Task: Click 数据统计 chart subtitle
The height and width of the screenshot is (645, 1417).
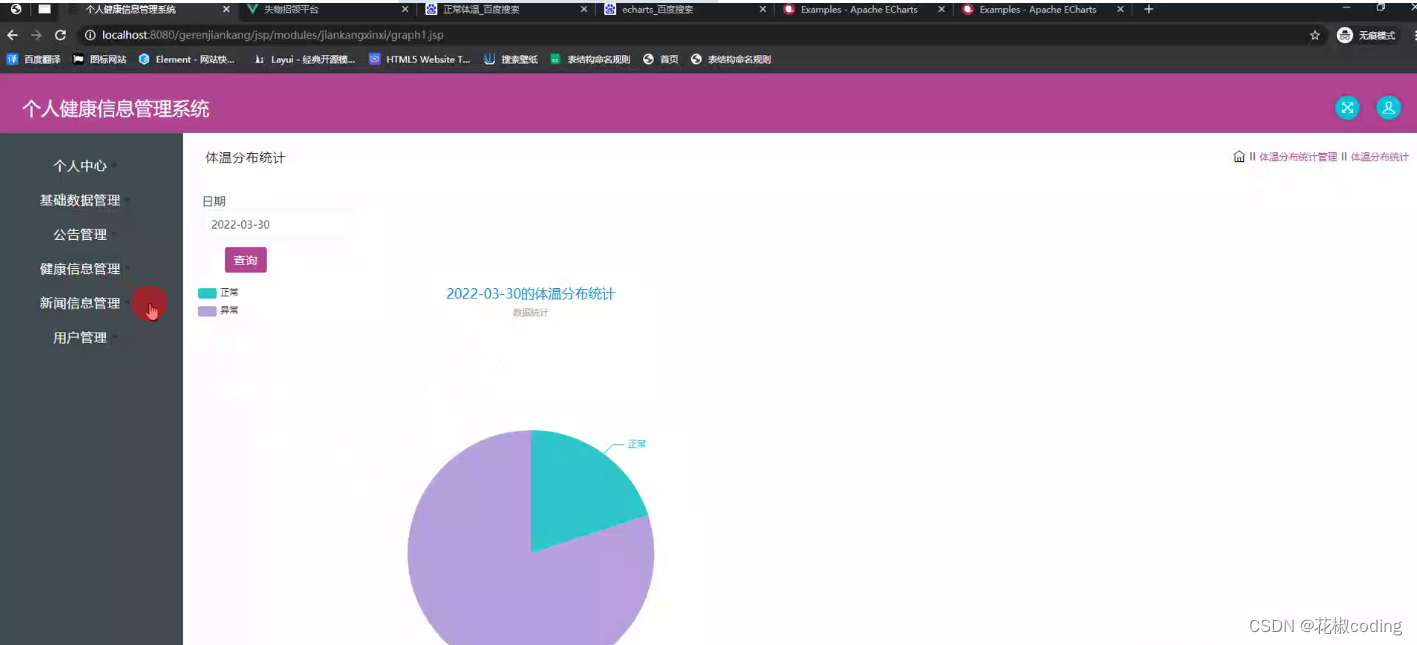Action: tap(530, 313)
